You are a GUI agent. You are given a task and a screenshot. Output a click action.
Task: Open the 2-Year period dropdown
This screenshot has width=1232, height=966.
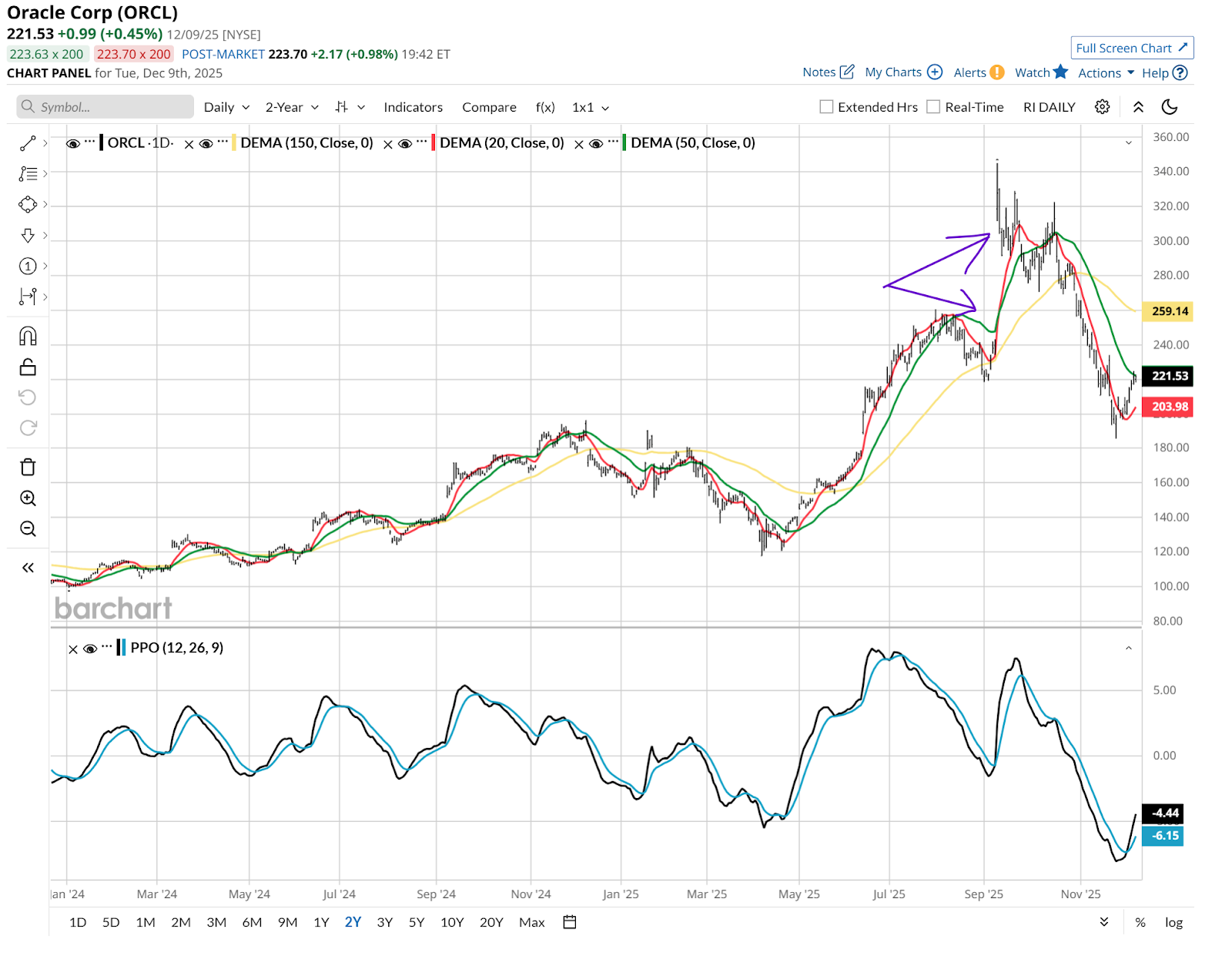(x=292, y=107)
